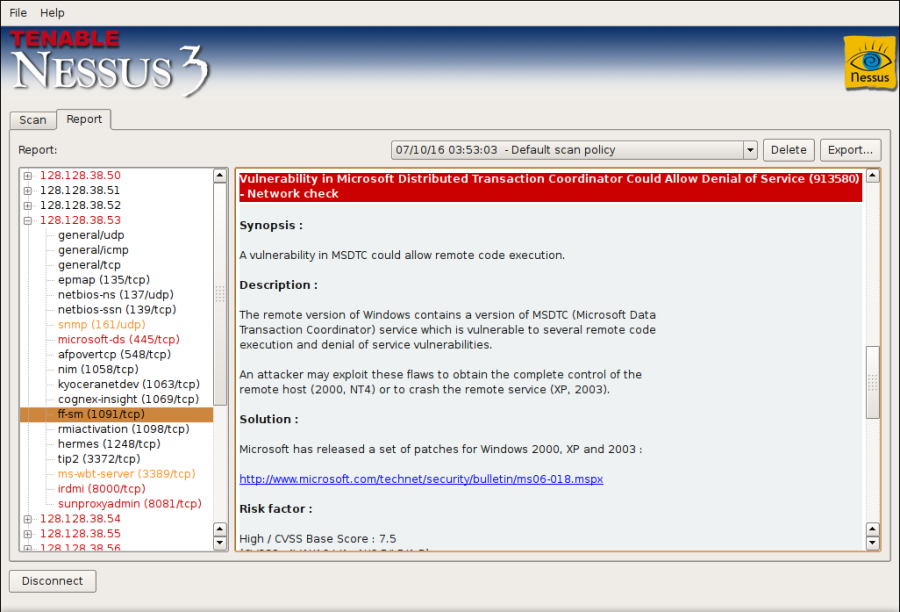Screen dimensions: 900x612
Task: Click 'High / CVSS Base Score : 7.5' text
Action: coord(317,539)
